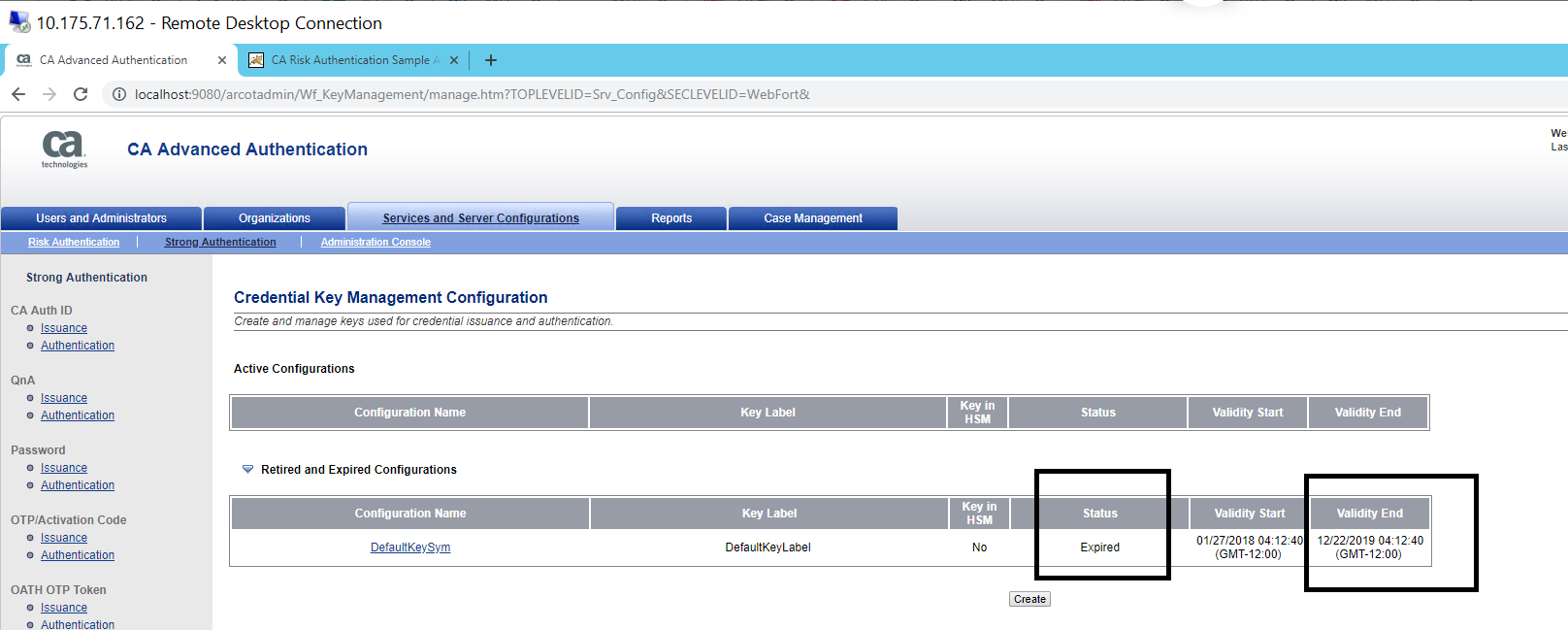Click the Key in HSM value No
This screenshot has height=630, width=1568.
pyautogui.click(x=980, y=547)
